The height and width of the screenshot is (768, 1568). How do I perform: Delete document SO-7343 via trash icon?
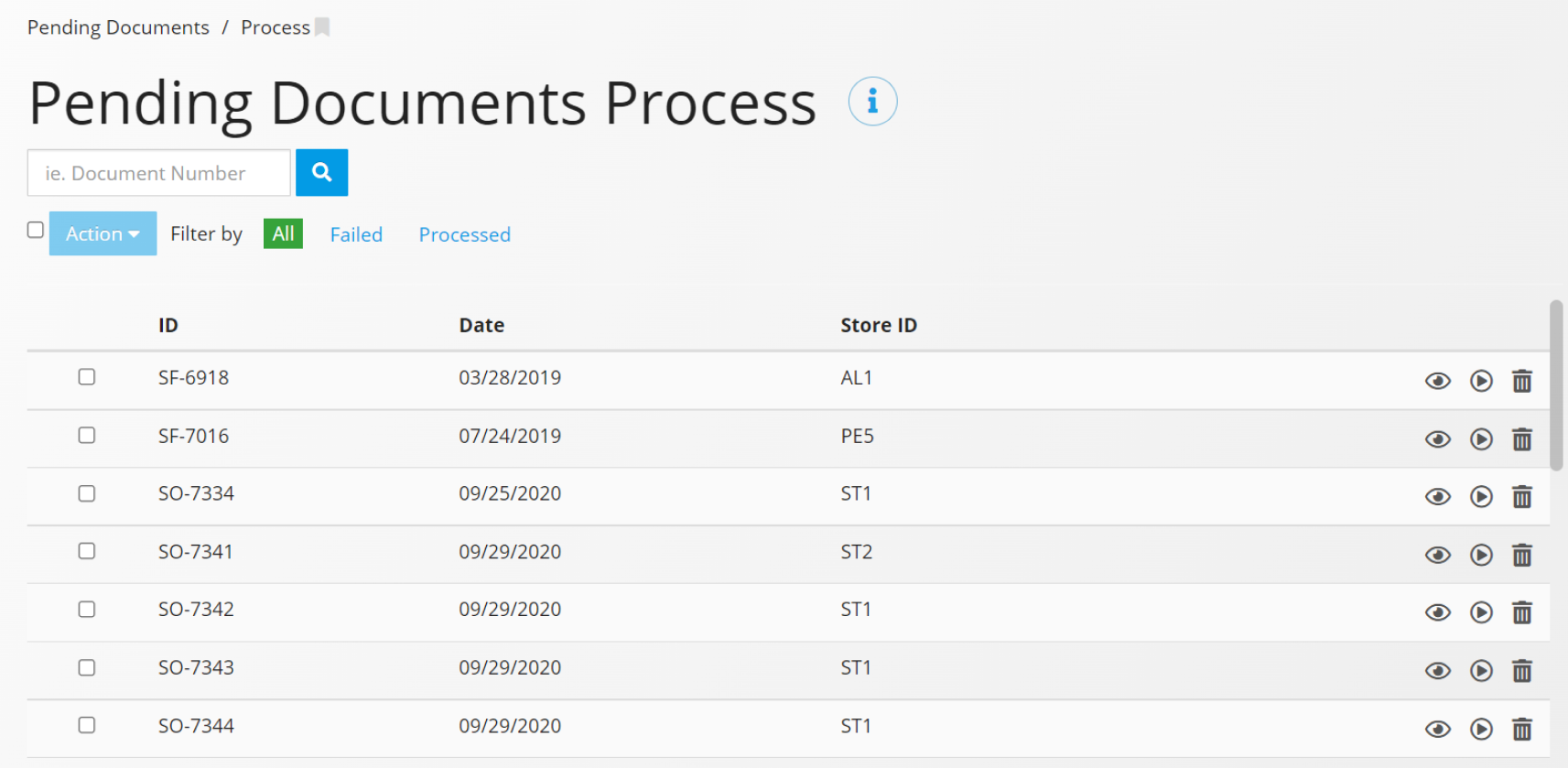1522,670
